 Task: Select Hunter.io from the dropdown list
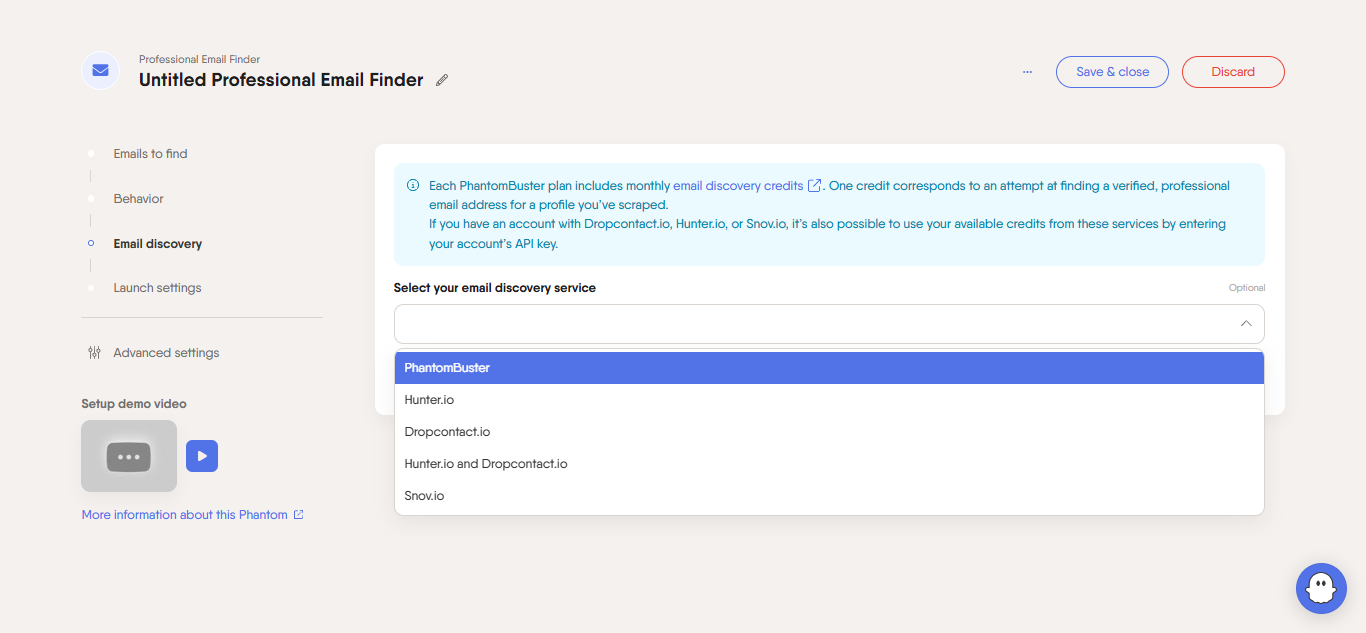(429, 399)
